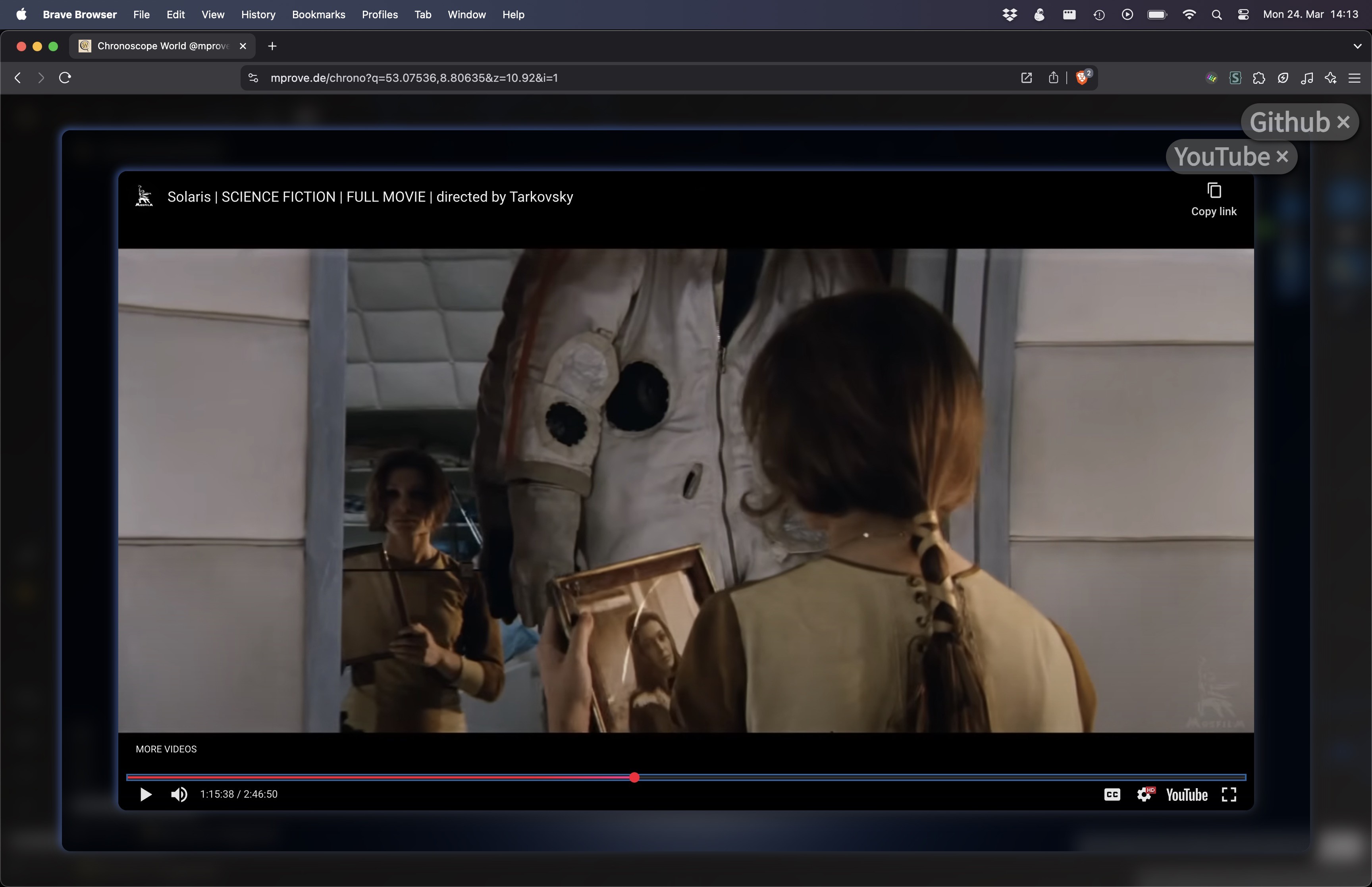Viewport: 1372px width, 887px height.
Task: Open Brave main hamburger menu
Action: [1354, 78]
